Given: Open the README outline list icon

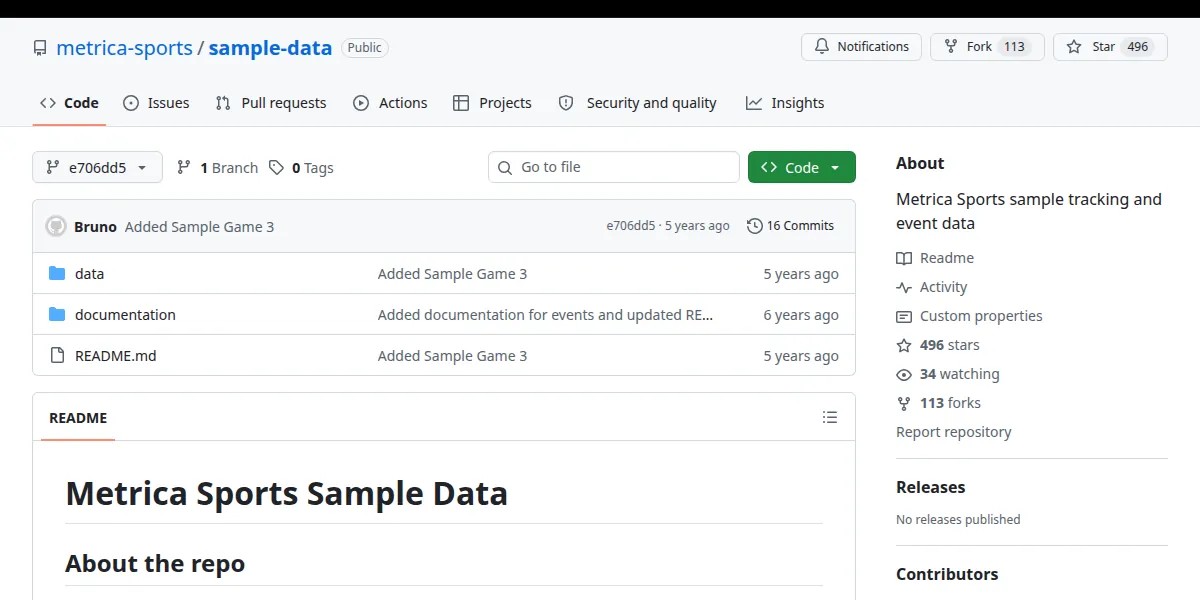Looking at the screenshot, I should pyautogui.click(x=829, y=417).
